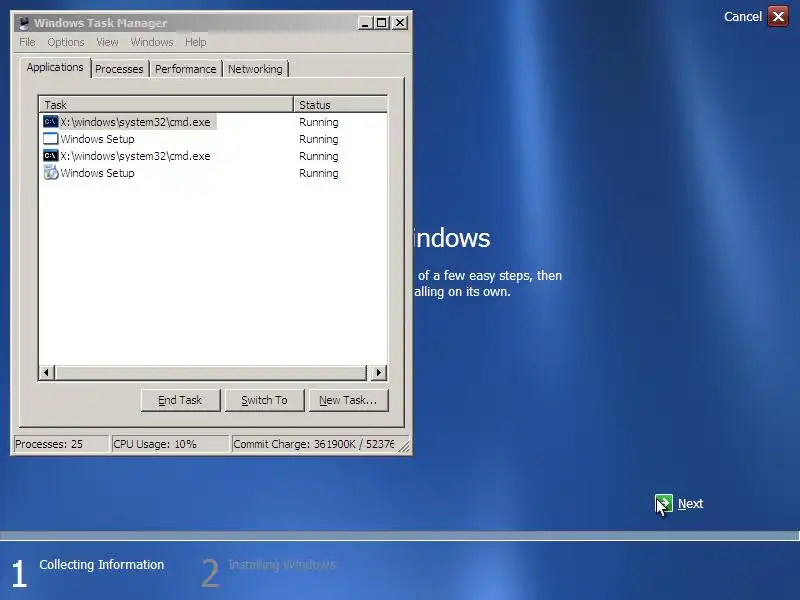800x600 pixels.
Task: Click the End Task button
Action: [180, 401]
